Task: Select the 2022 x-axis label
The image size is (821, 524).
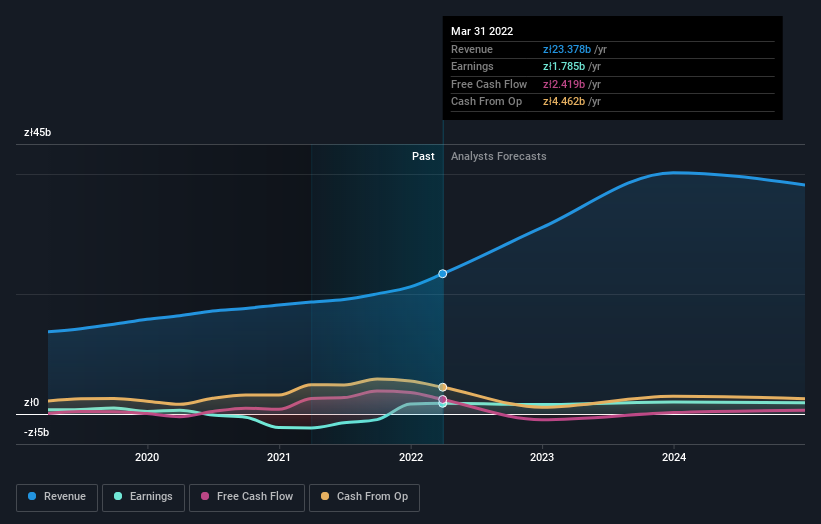Action: pyautogui.click(x=410, y=457)
